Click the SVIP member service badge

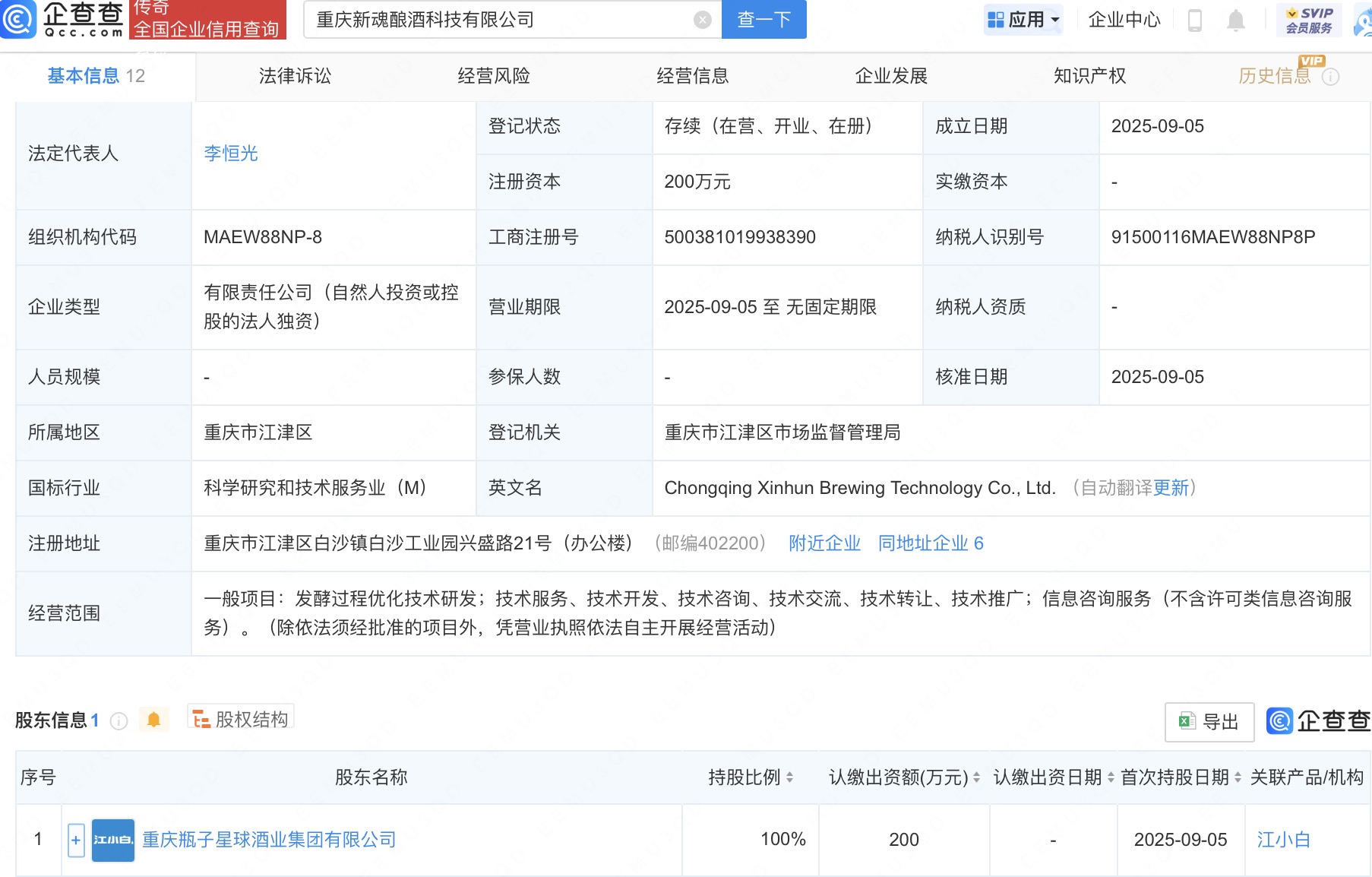[x=1309, y=20]
